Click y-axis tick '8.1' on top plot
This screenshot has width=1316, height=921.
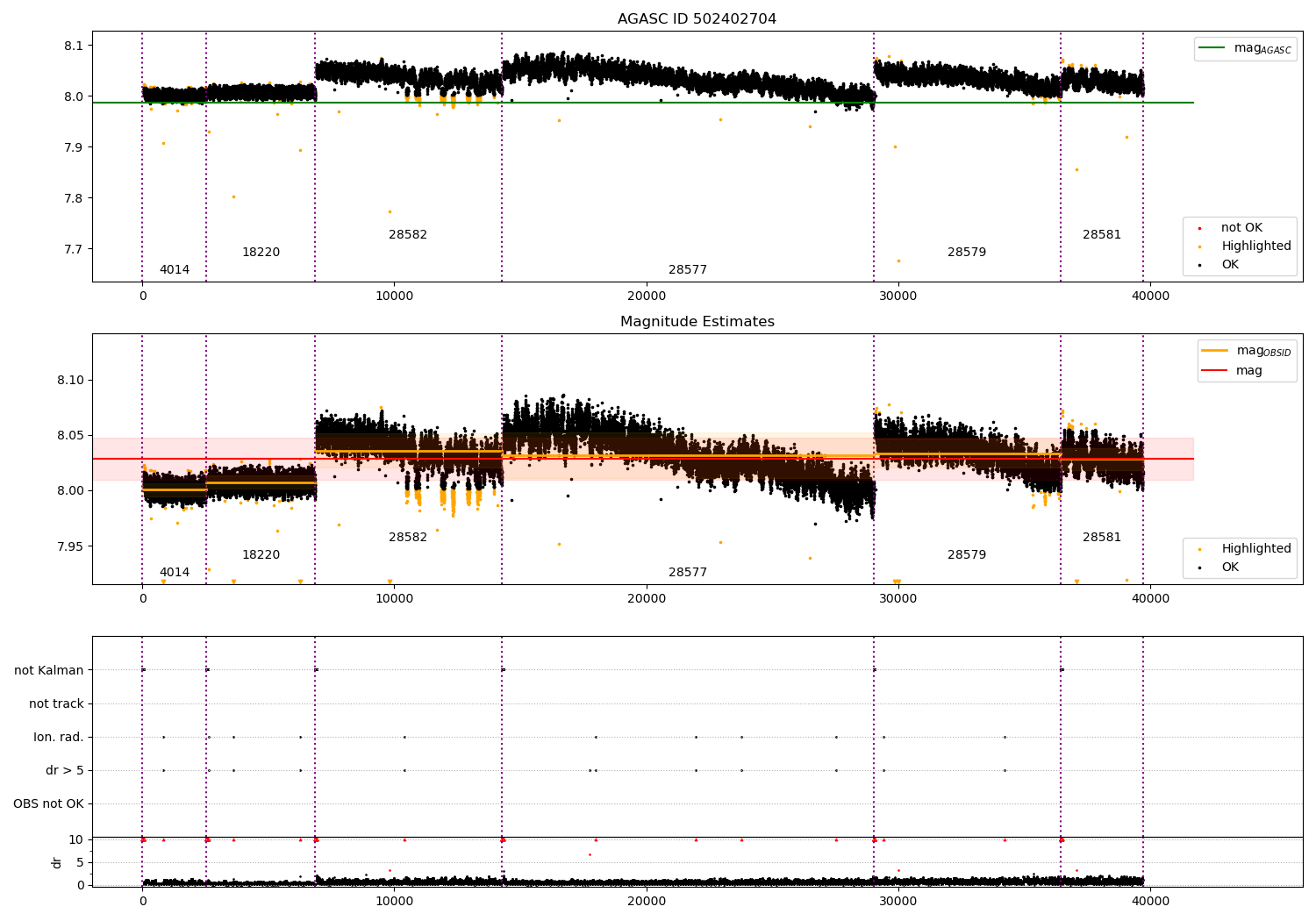75,46
